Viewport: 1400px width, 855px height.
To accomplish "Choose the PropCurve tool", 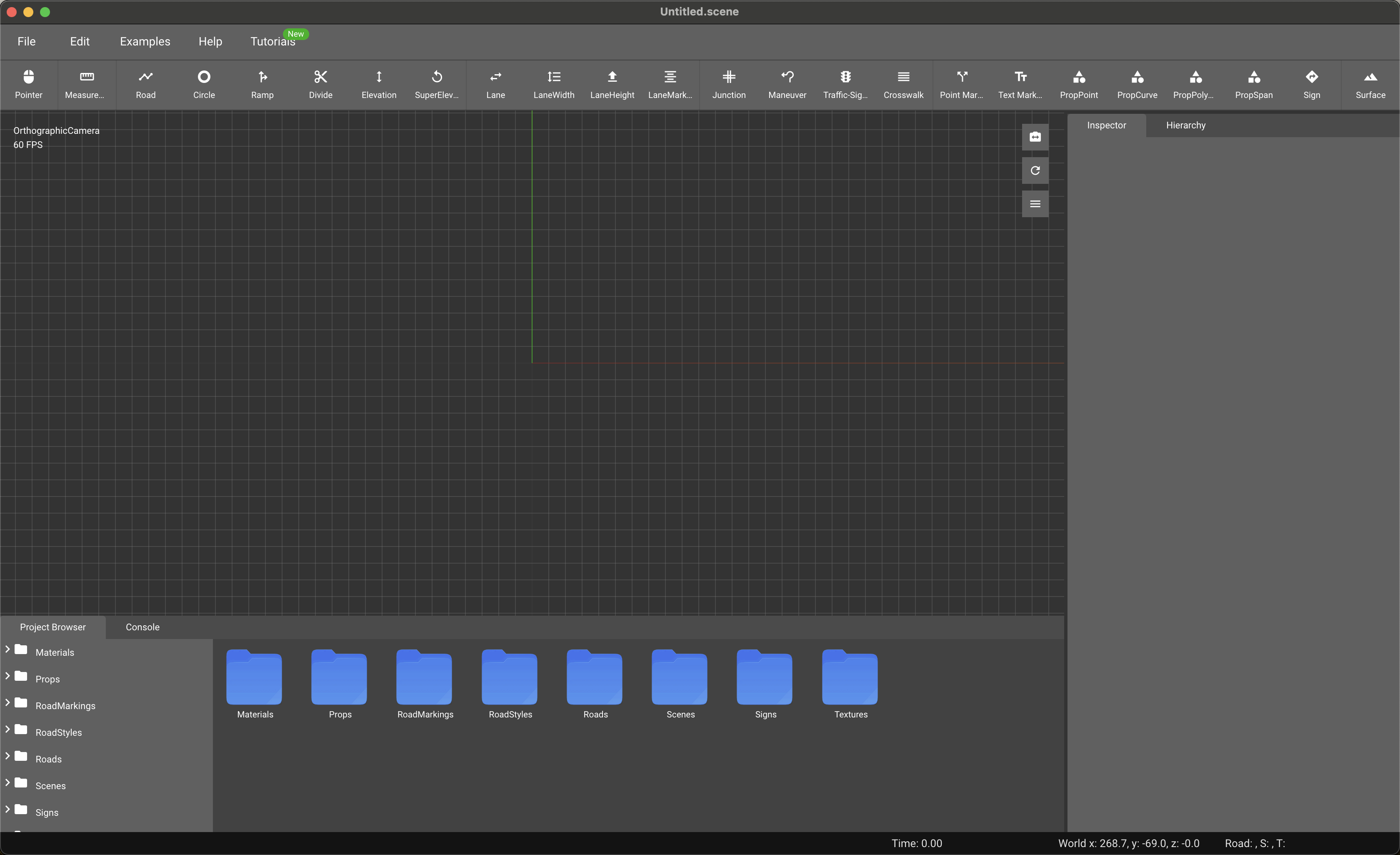I will [1137, 85].
